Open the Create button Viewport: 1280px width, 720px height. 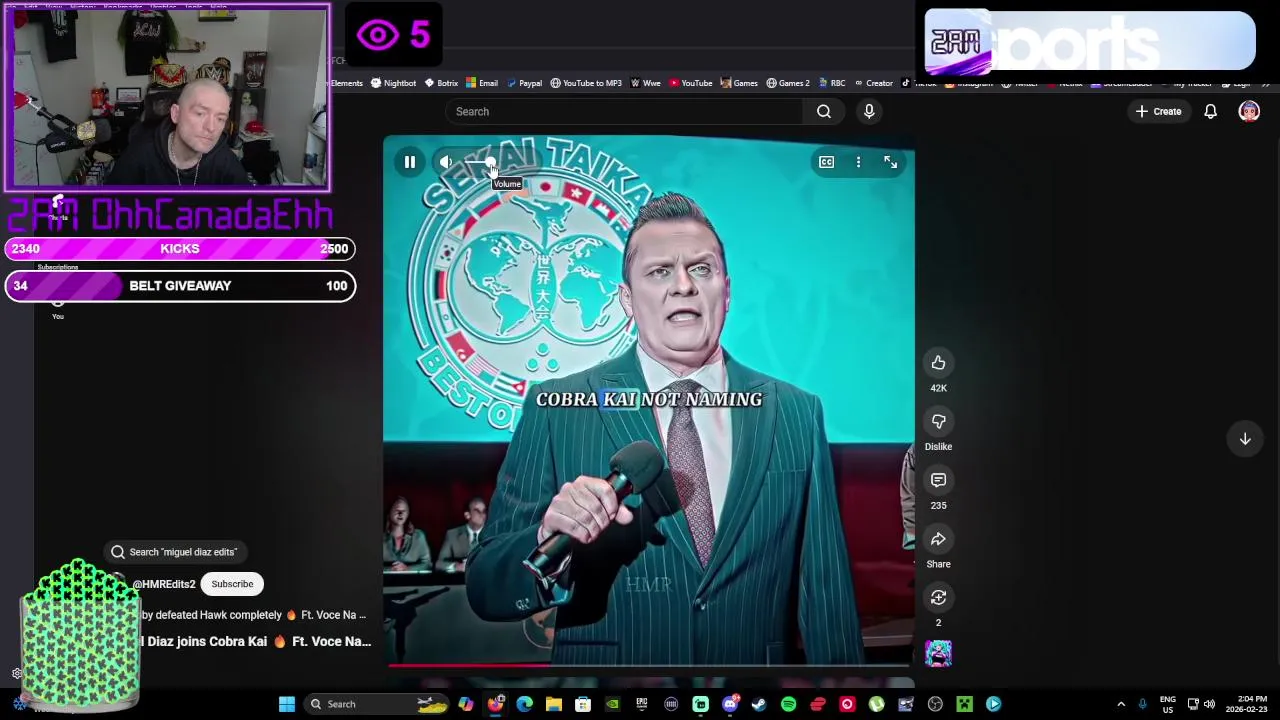[x=1158, y=112]
